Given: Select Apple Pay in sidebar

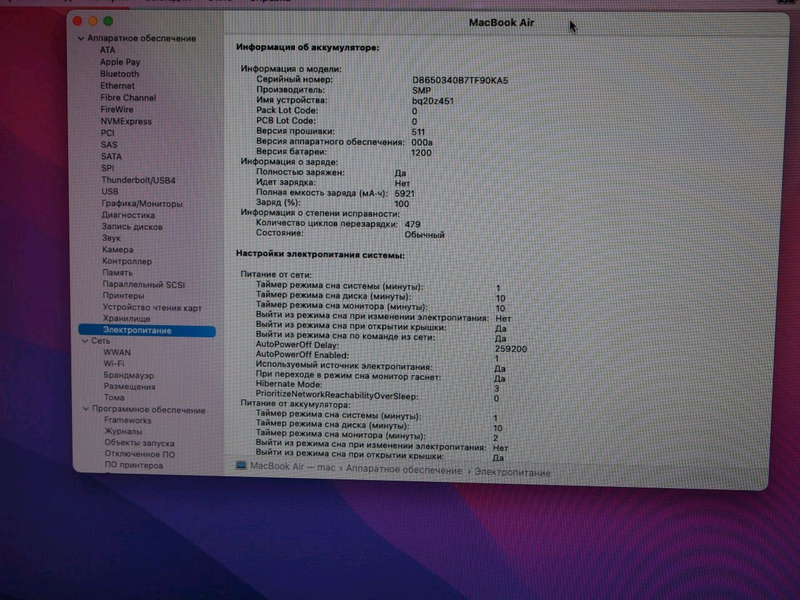Looking at the screenshot, I should [120, 62].
